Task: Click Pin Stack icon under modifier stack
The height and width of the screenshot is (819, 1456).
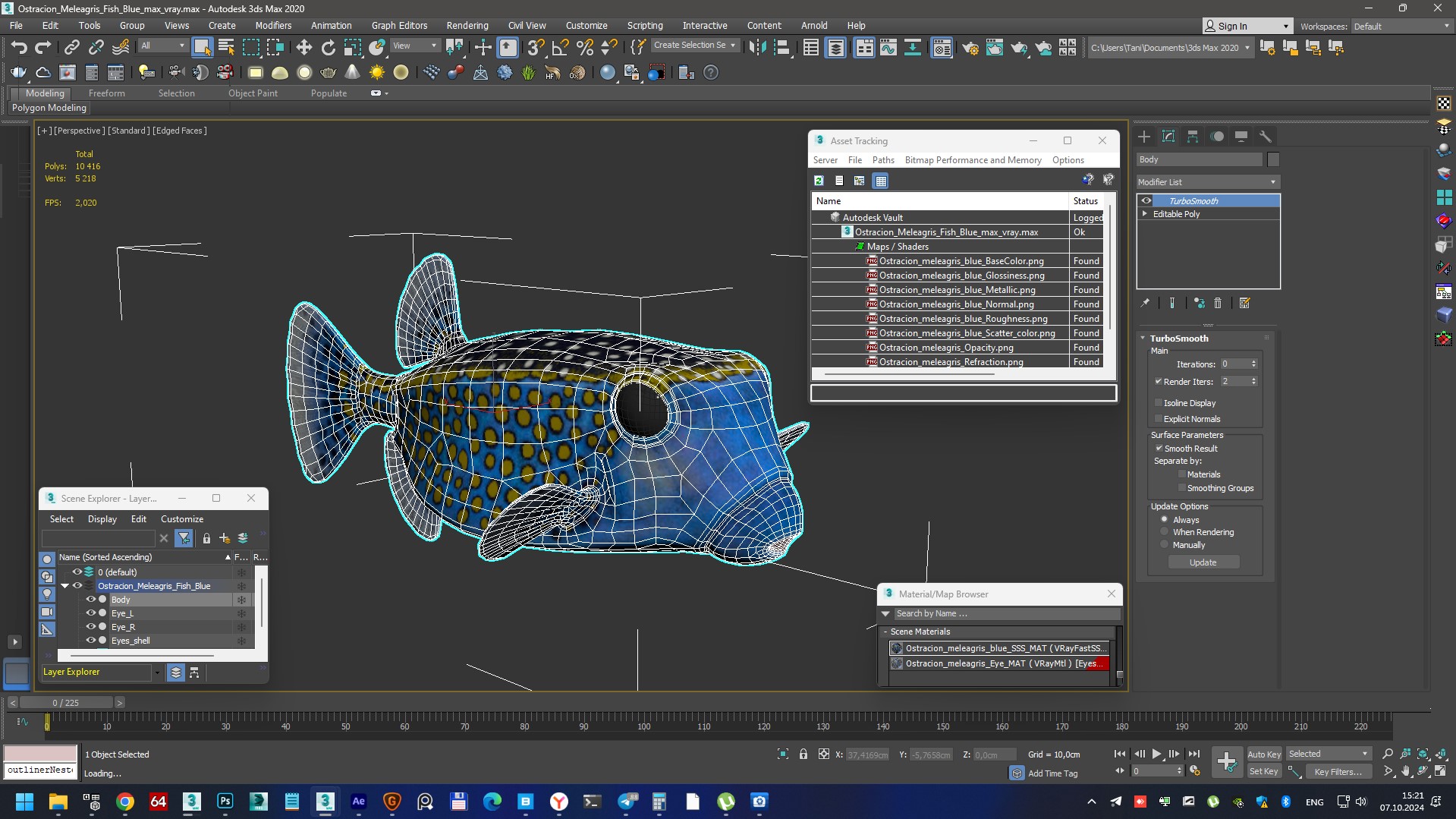Action: click(1145, 303)
